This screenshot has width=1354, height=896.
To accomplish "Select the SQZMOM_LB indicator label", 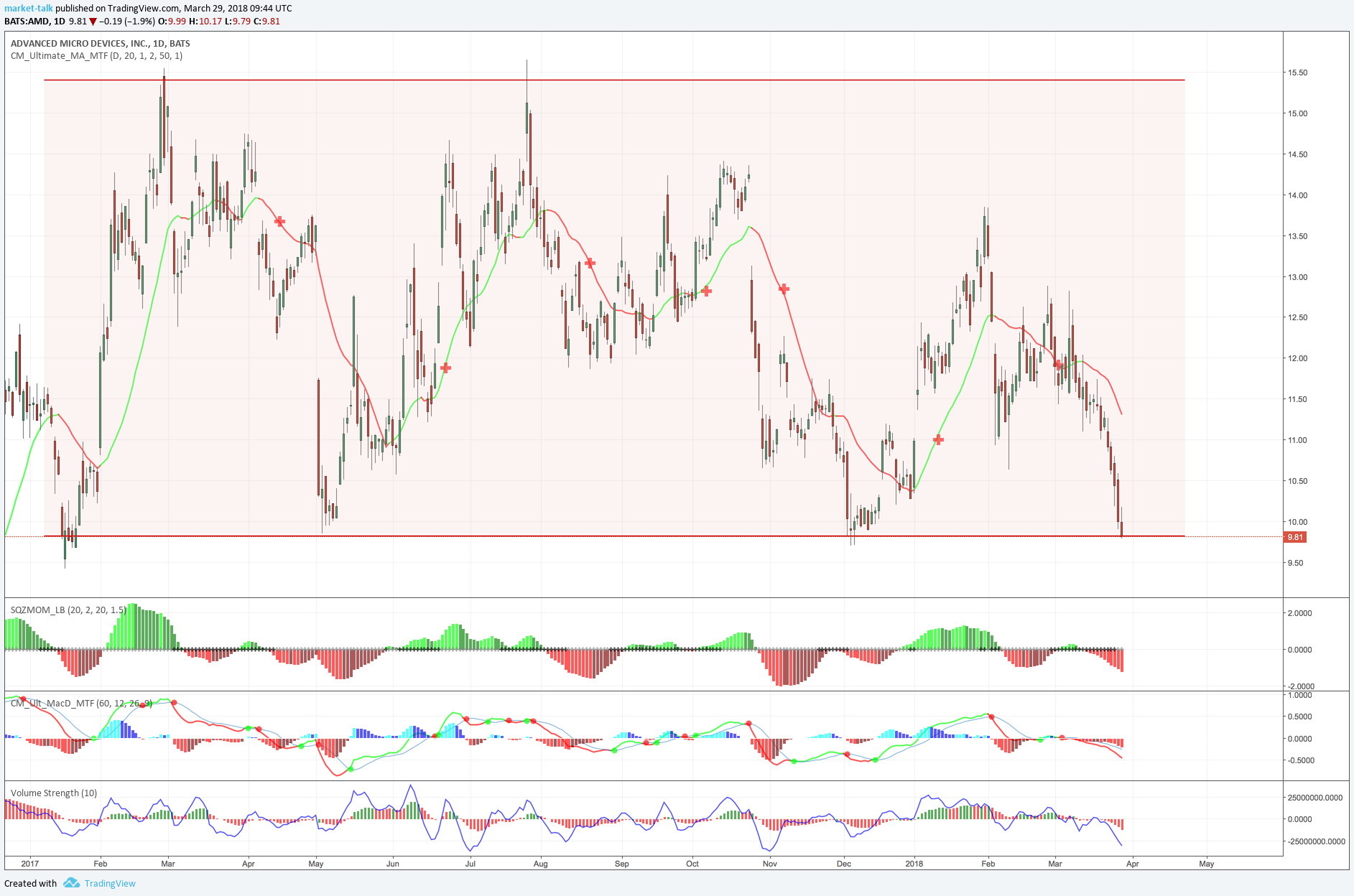I will pos(68,610).
